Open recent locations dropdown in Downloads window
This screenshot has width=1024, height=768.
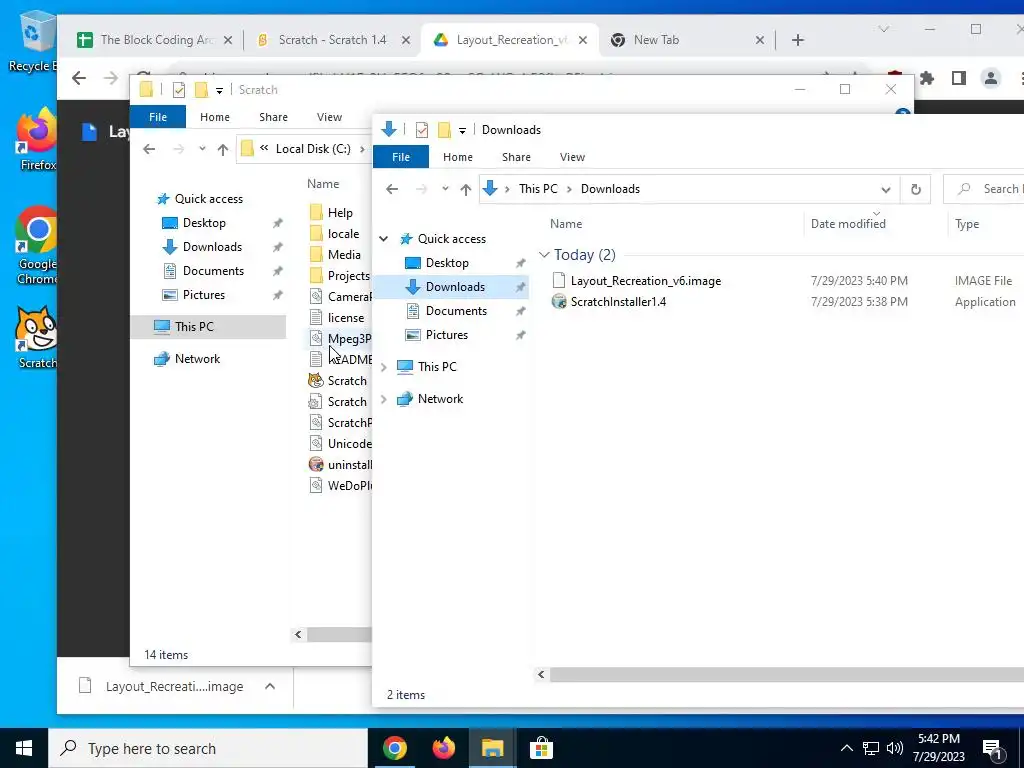click(445, 189)
